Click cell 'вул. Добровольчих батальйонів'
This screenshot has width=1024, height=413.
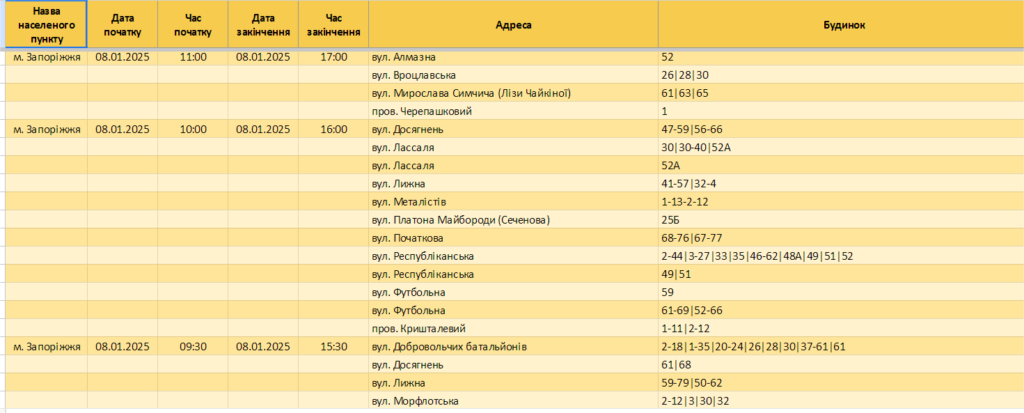[513, 346]
